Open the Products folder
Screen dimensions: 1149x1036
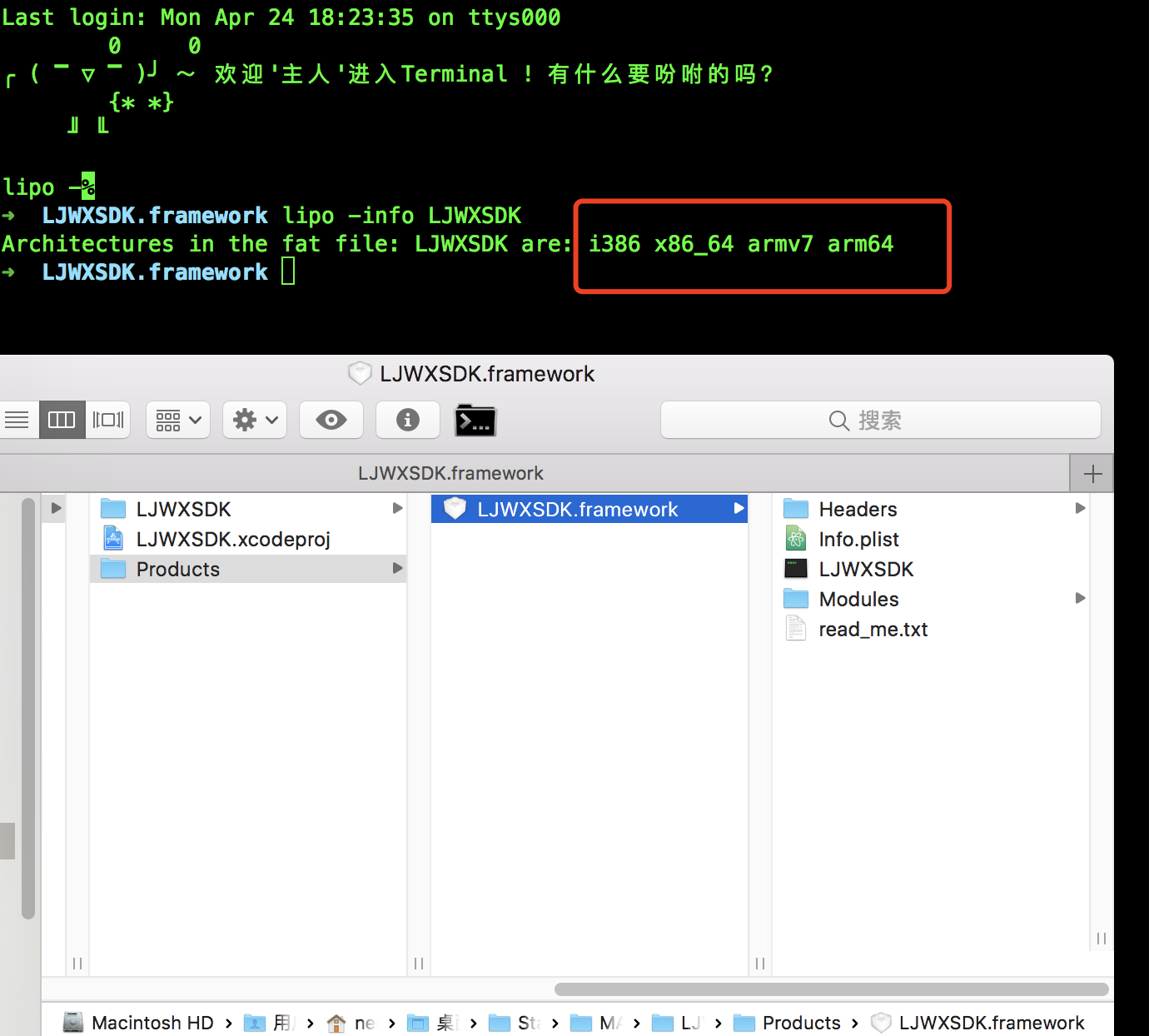[x=178, y=570]
